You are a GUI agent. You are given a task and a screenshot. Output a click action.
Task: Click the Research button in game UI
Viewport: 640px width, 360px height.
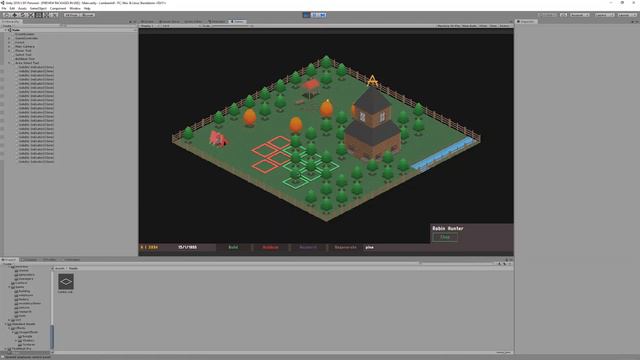click(308, 247)
